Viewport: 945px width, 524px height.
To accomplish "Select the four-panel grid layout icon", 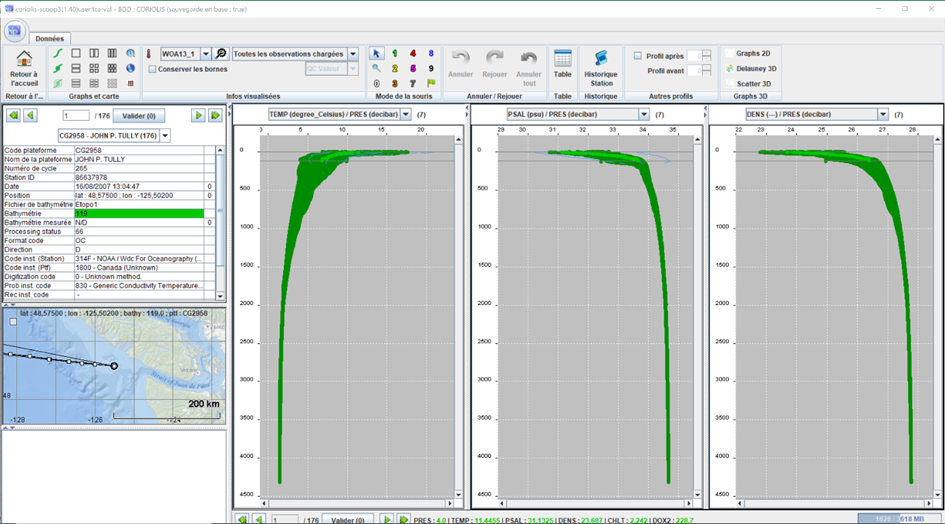I will pyautogui.click(x=94, y=69).
